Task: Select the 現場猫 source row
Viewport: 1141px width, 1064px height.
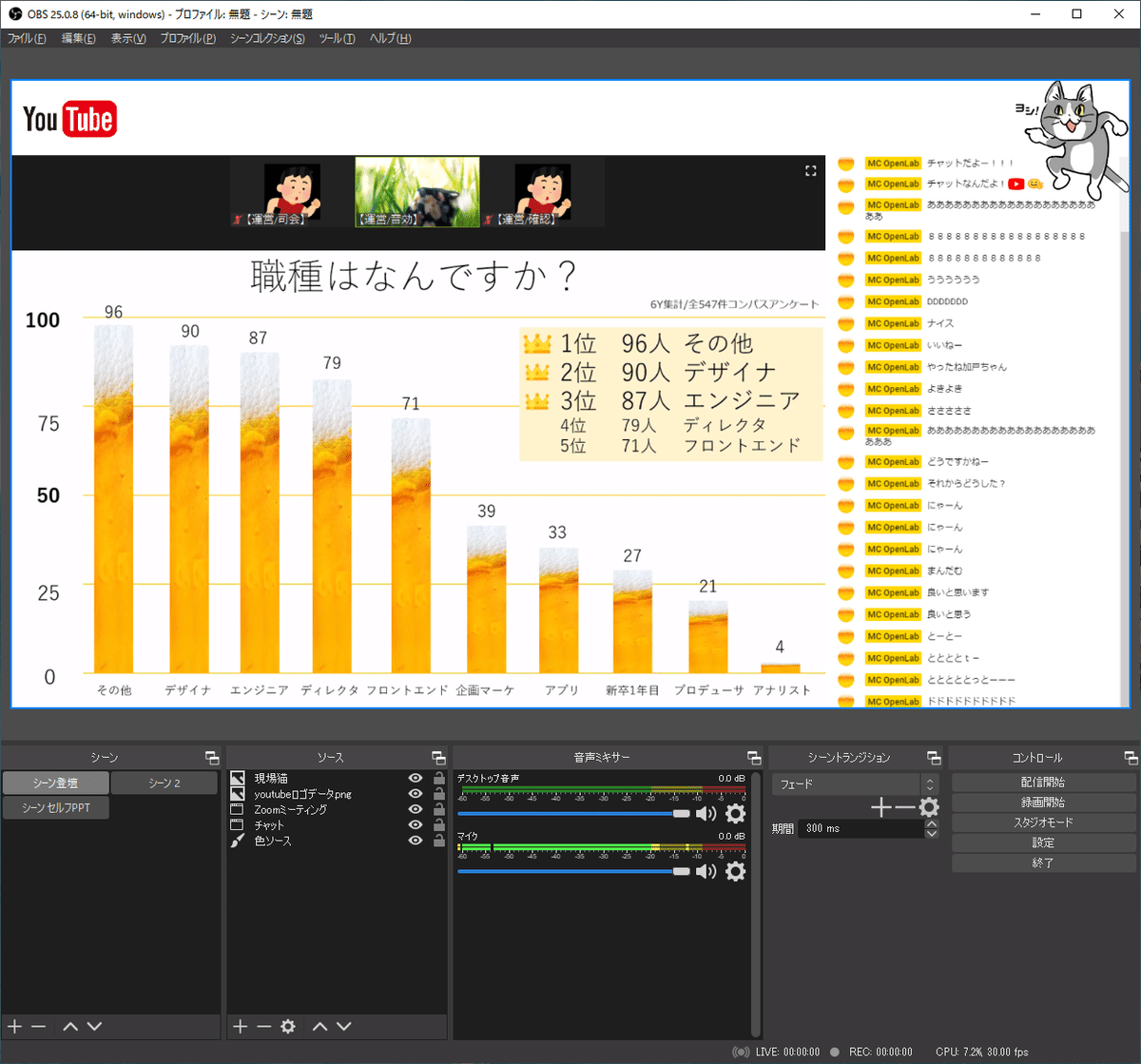Action: click(x=338, y=778)
